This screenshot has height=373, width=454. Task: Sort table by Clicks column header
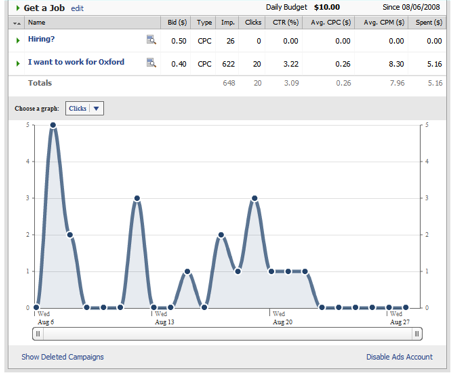pos(253,22)
